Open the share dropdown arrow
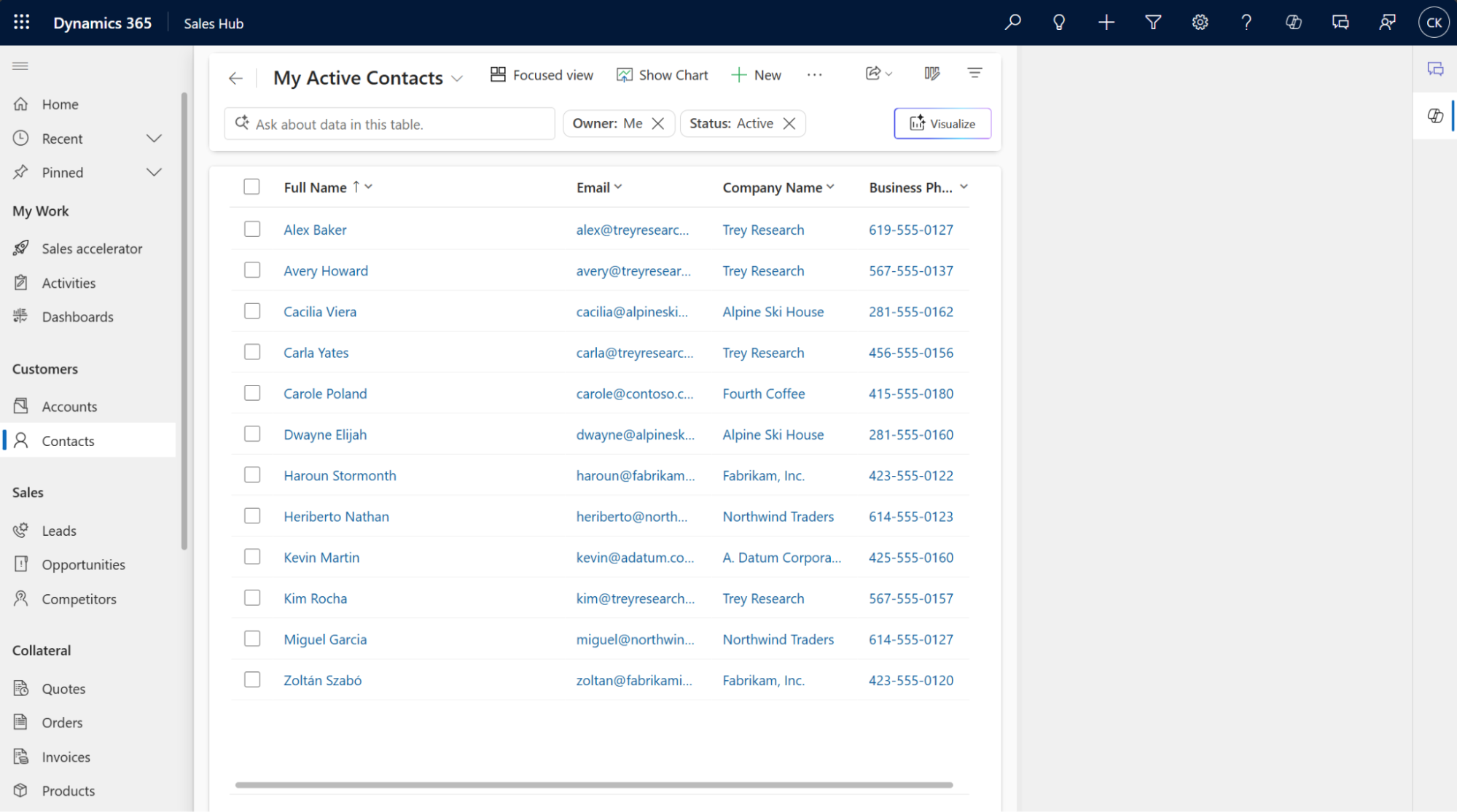Screen dimensions: 1457x812 pyautogui.click(x=888, y=74)
